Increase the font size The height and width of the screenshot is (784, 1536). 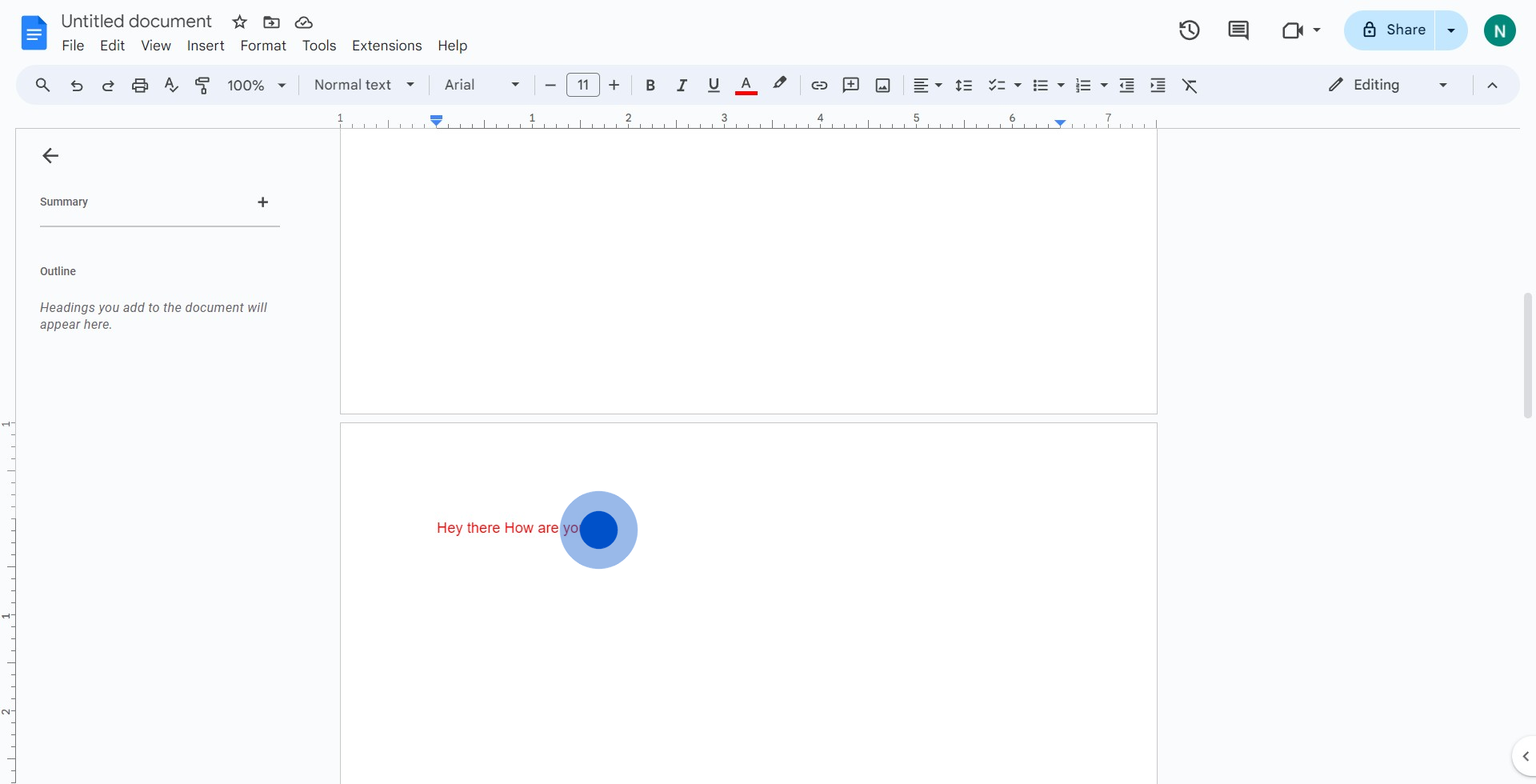point(614,86)
